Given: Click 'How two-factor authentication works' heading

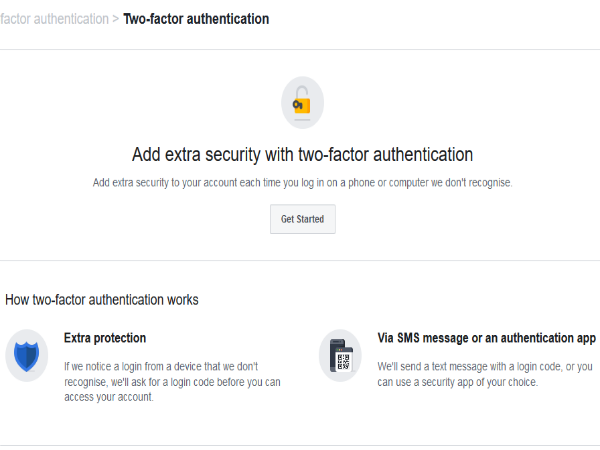Looking at the screenshot, I should [102, 299].
